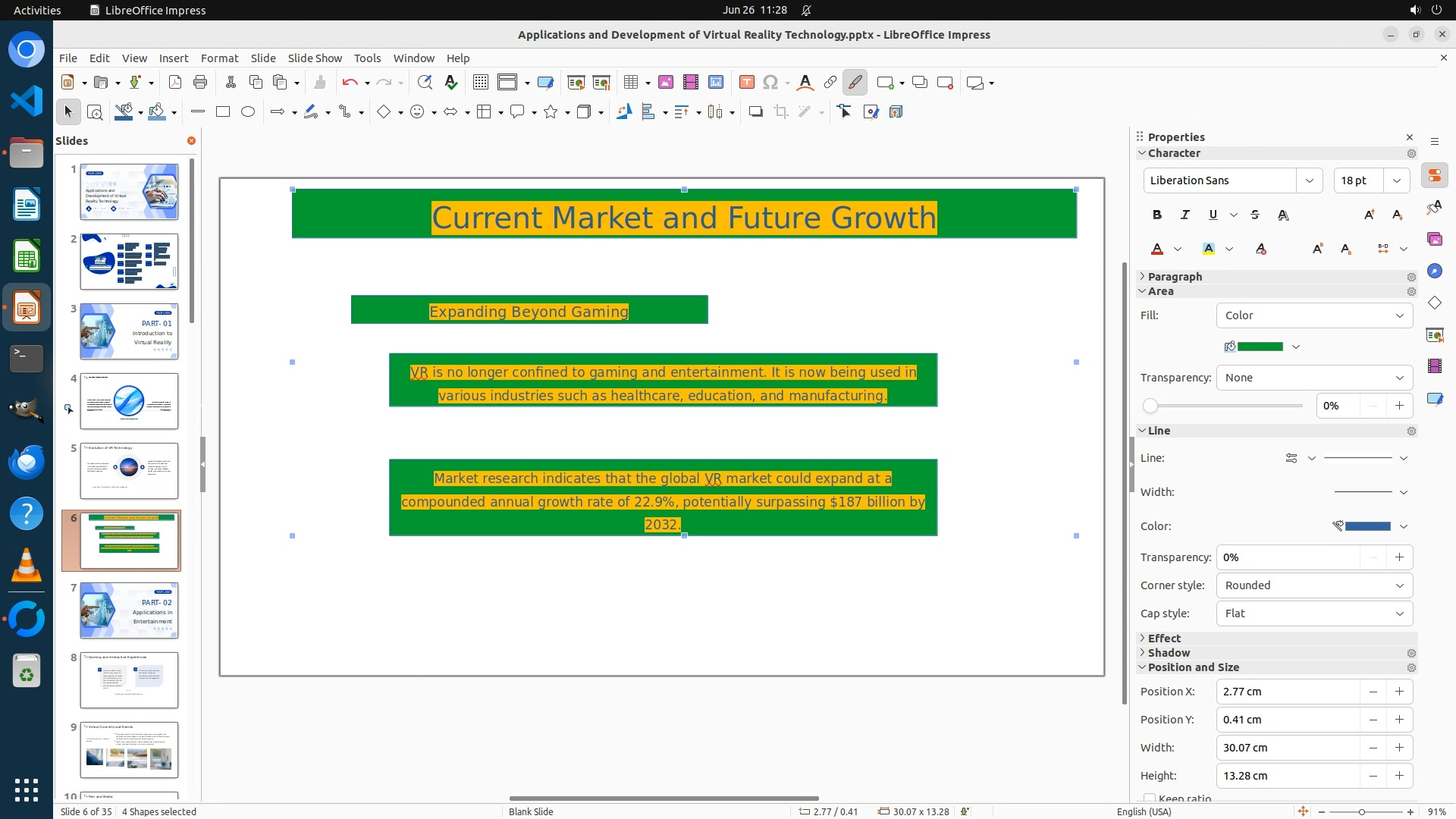
Task: Click the Crop Image icon
Action: tap(780, 112)
